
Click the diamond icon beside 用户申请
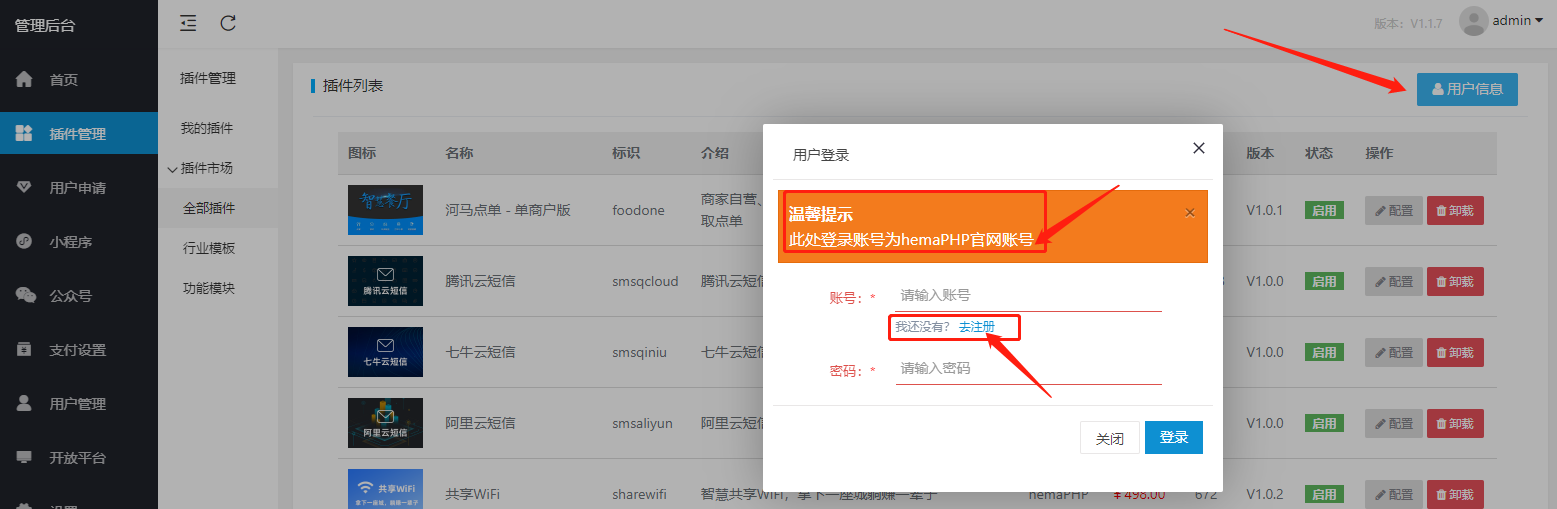coord(25,187)
